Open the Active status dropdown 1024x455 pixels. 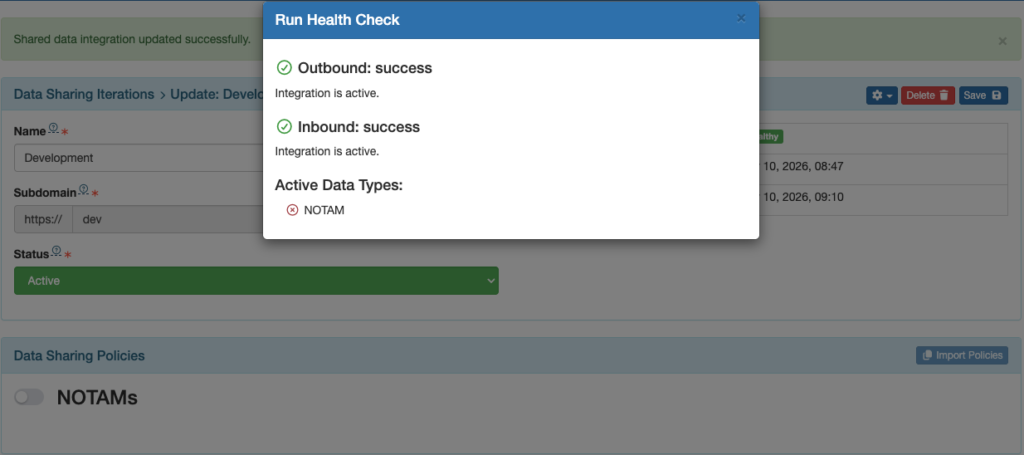(256, 281)
